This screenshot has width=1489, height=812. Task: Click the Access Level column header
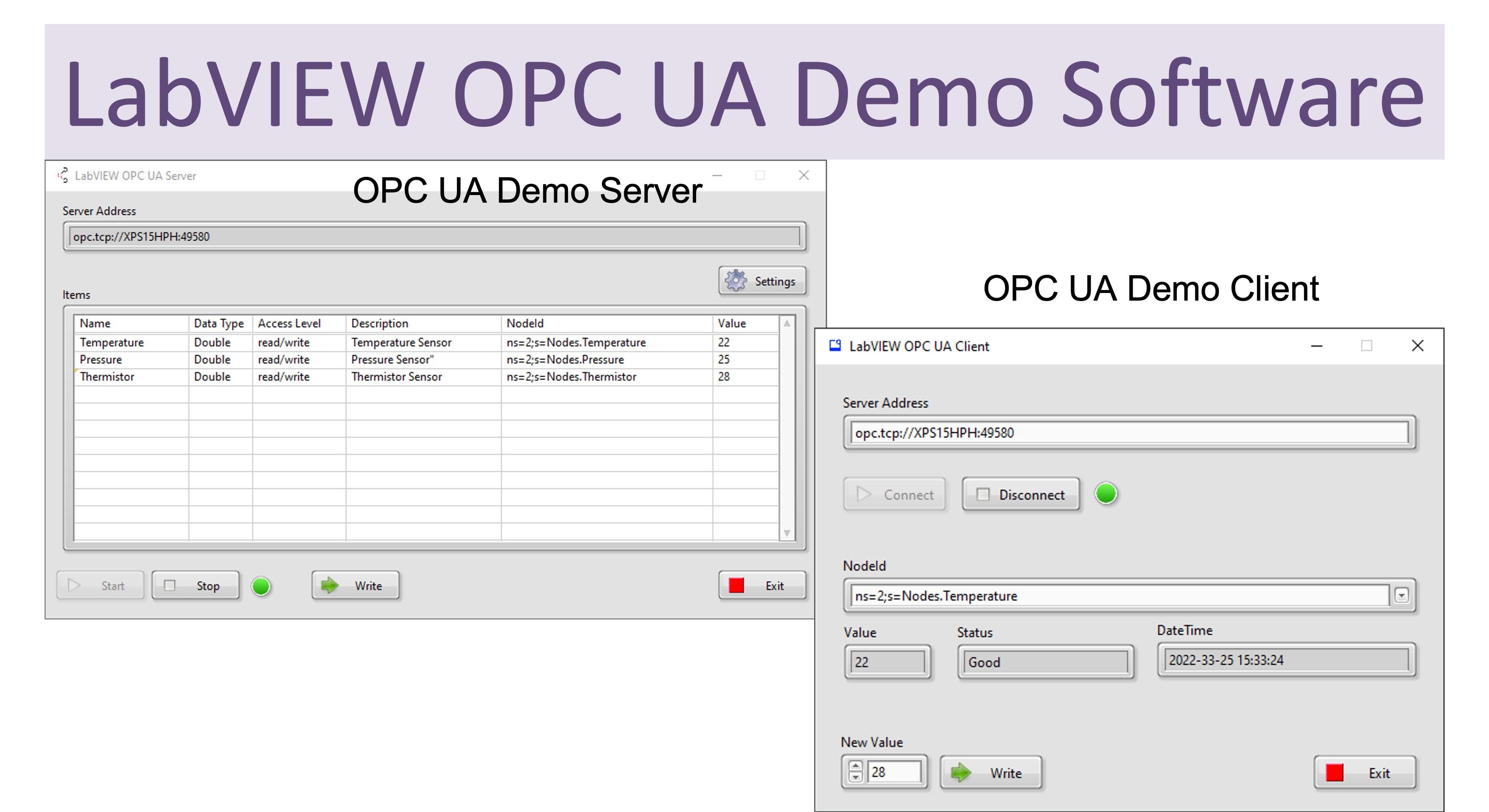(299, 323)
